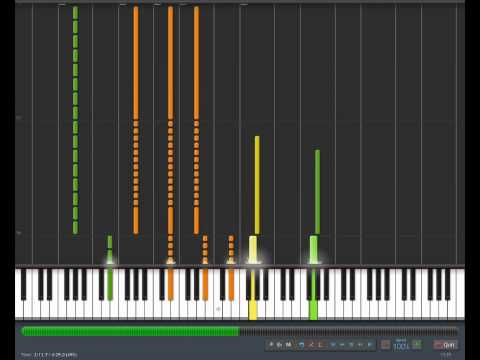Viewport: 480px width, 360px height.
Task: Click the Quit button
Action: [446, 345]
